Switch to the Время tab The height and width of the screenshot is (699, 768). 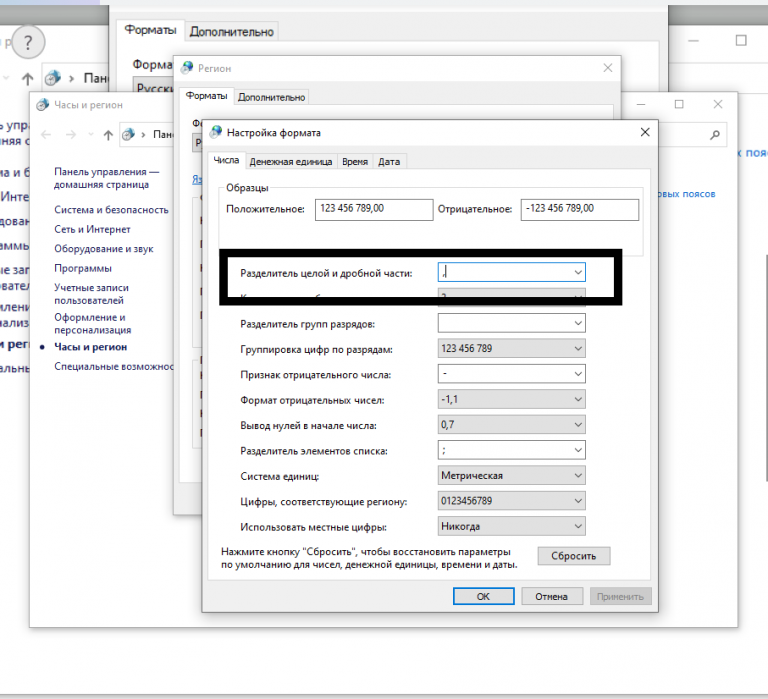354,161
